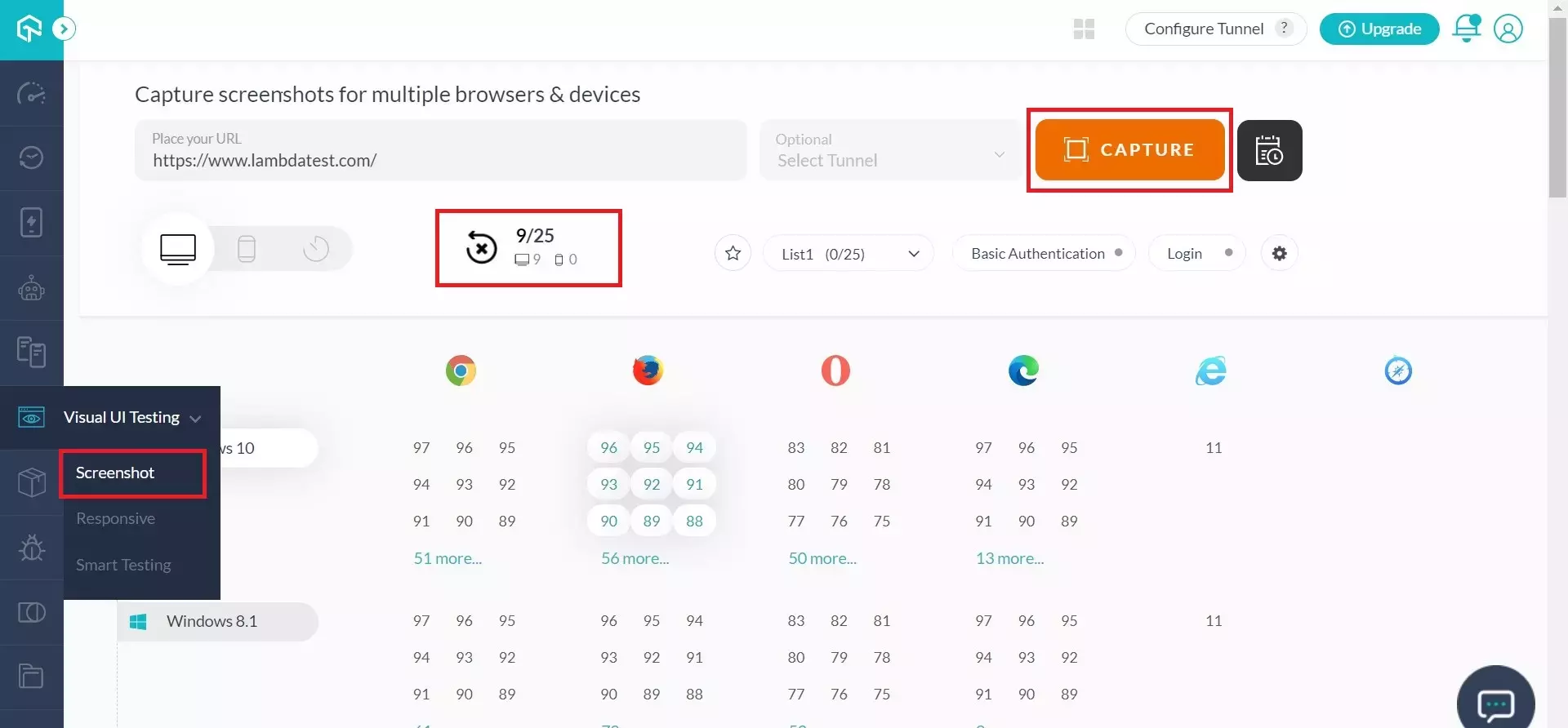Screen dimensions: 1568x728
Task: Select Smart Testing in the sidebar
Action: (123, 566)
